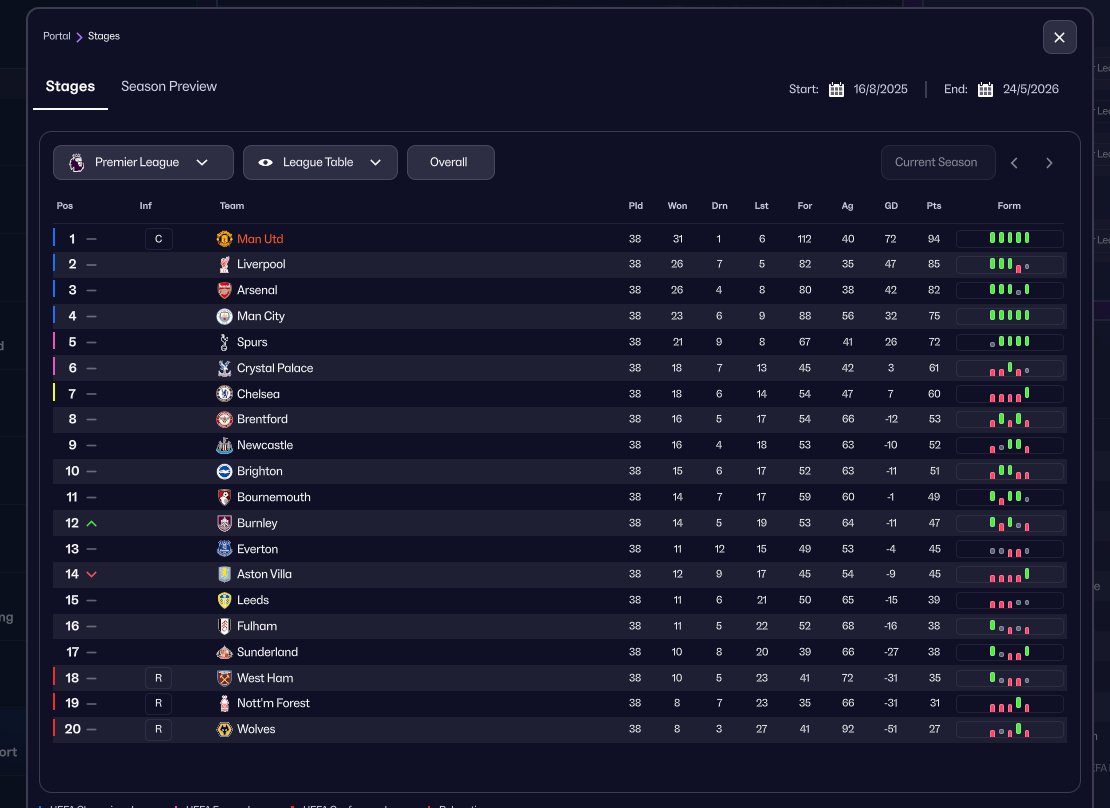Screen dimensions: 1110x808
Task: Open the Premier League competition dropdown
Action: point(143,162)
